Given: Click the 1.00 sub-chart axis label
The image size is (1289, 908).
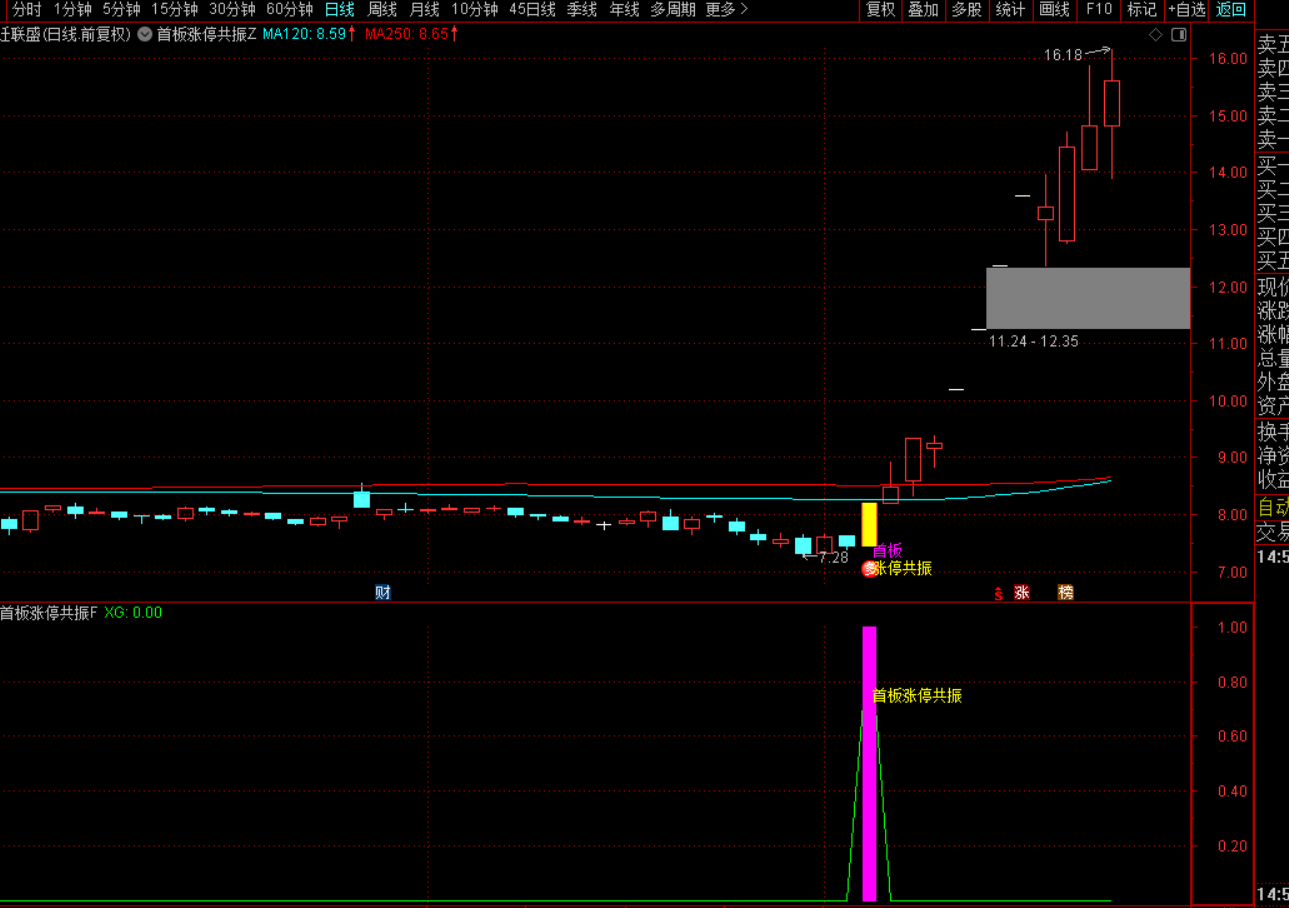Looking at the screenshot, I should tap(1232, 628).
